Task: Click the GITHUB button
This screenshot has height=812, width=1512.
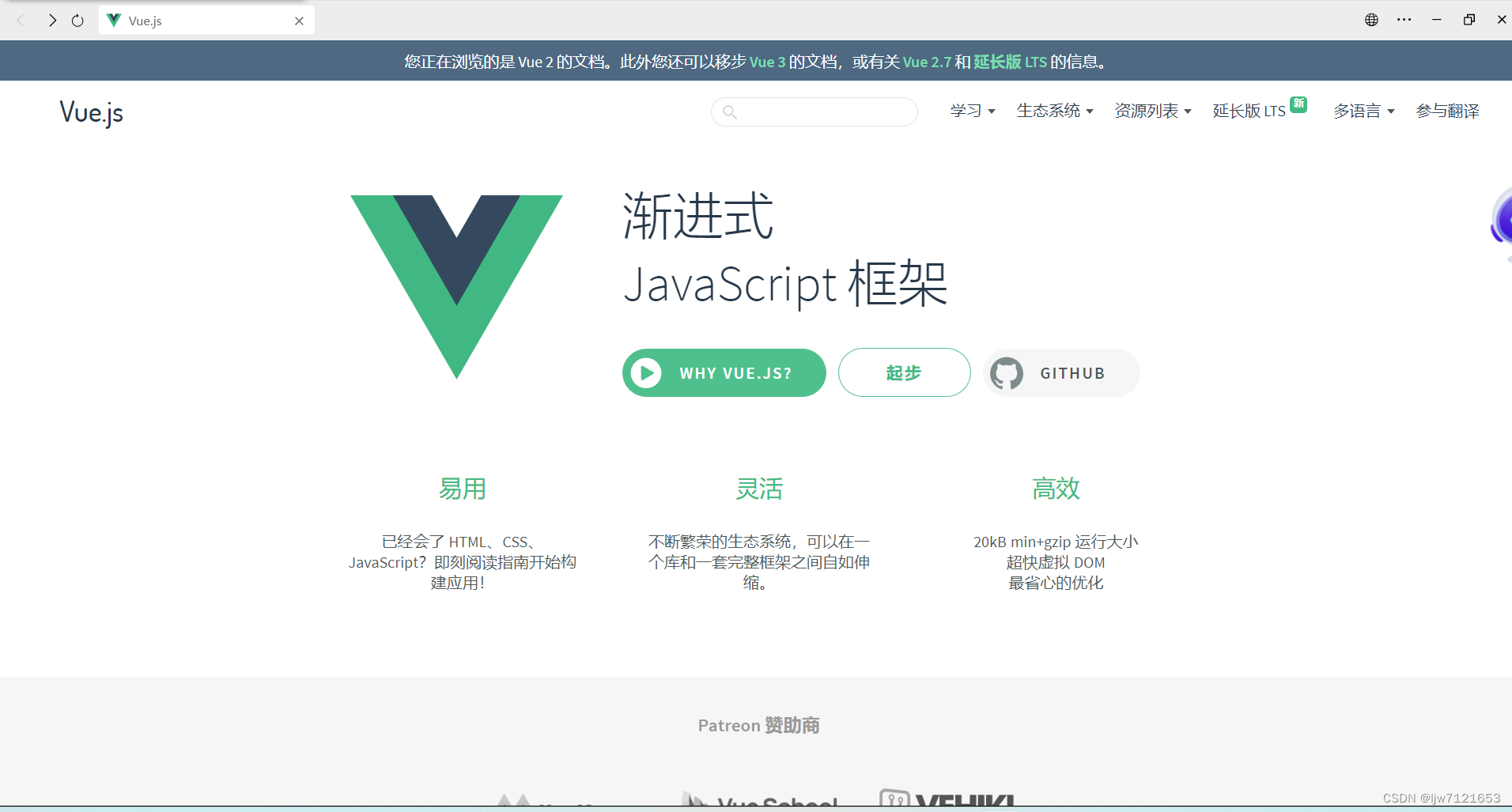Action: (1061, 373)
